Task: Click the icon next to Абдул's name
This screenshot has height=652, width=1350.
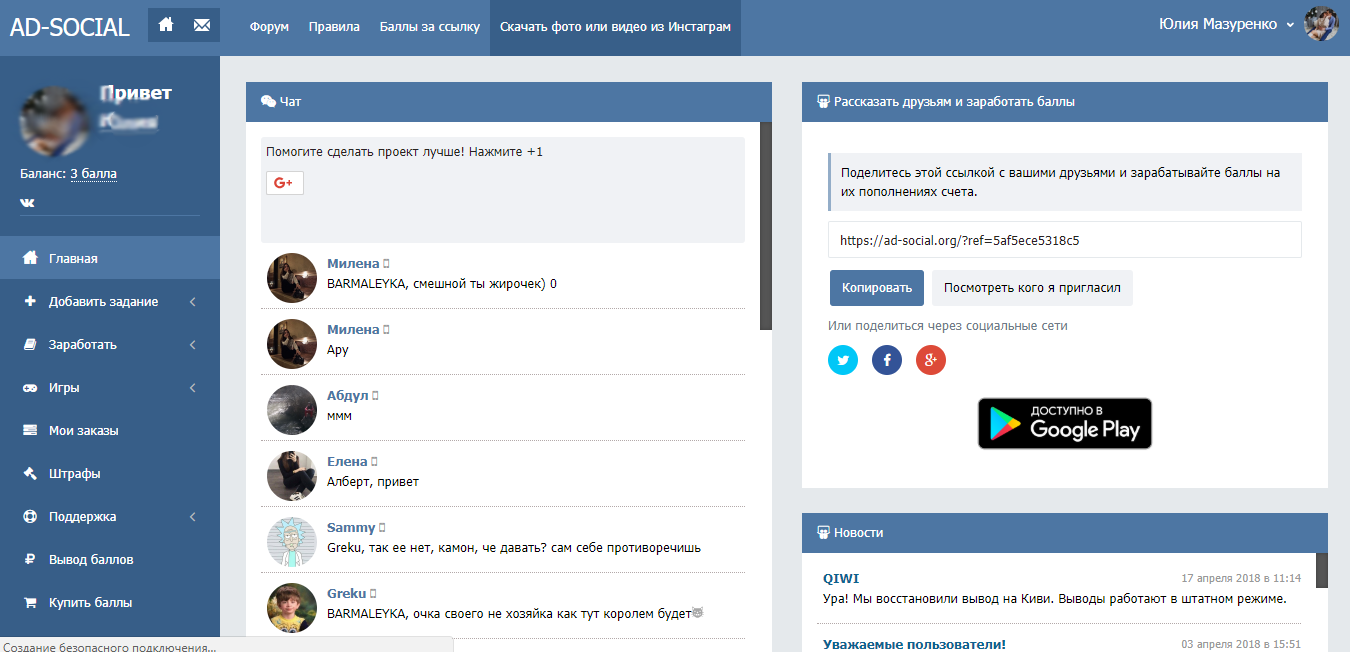Action: [x=375, y=396]
